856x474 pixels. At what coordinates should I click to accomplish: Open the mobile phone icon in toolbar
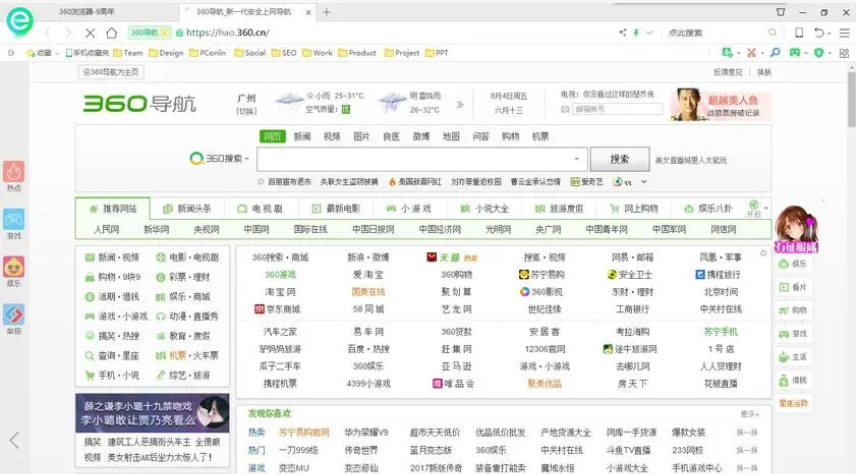click(799, 33)
